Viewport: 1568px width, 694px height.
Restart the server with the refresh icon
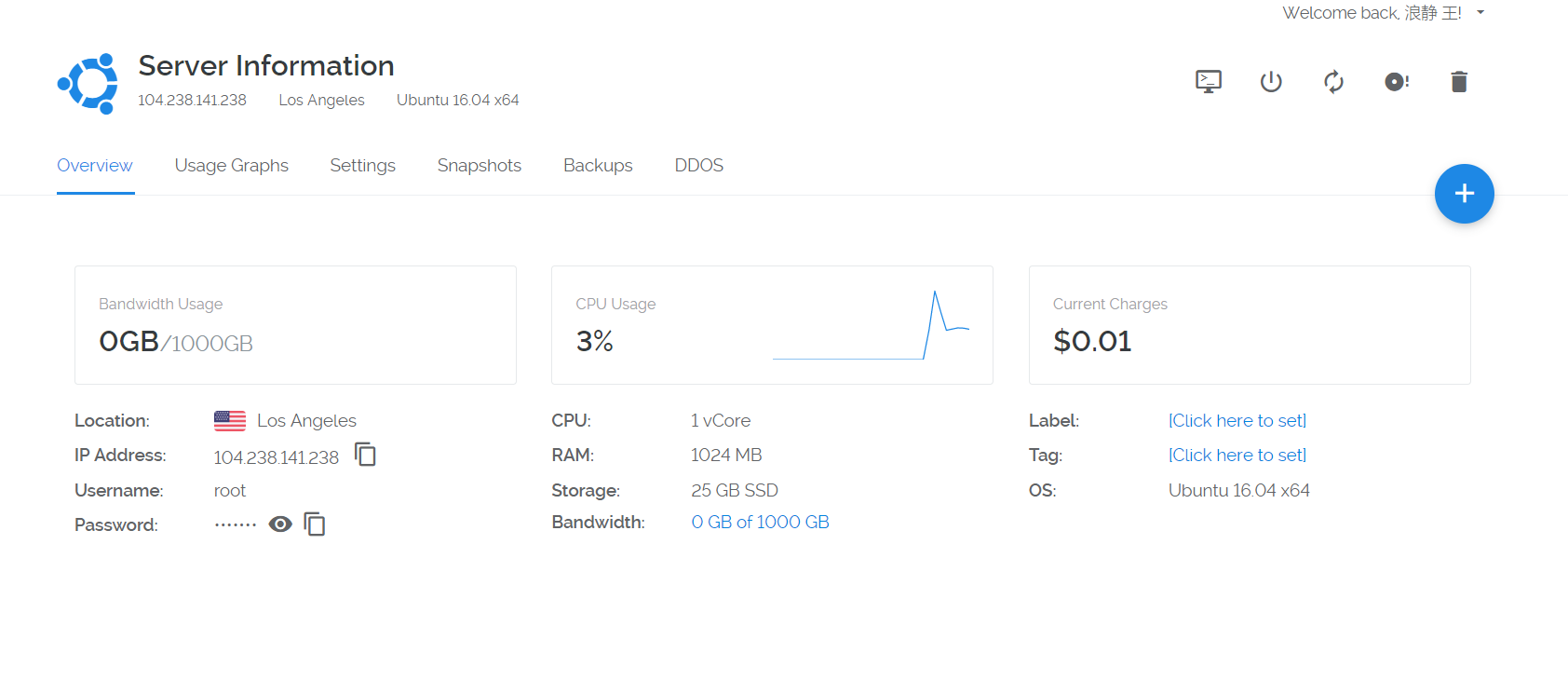[x=1333, y=82]
